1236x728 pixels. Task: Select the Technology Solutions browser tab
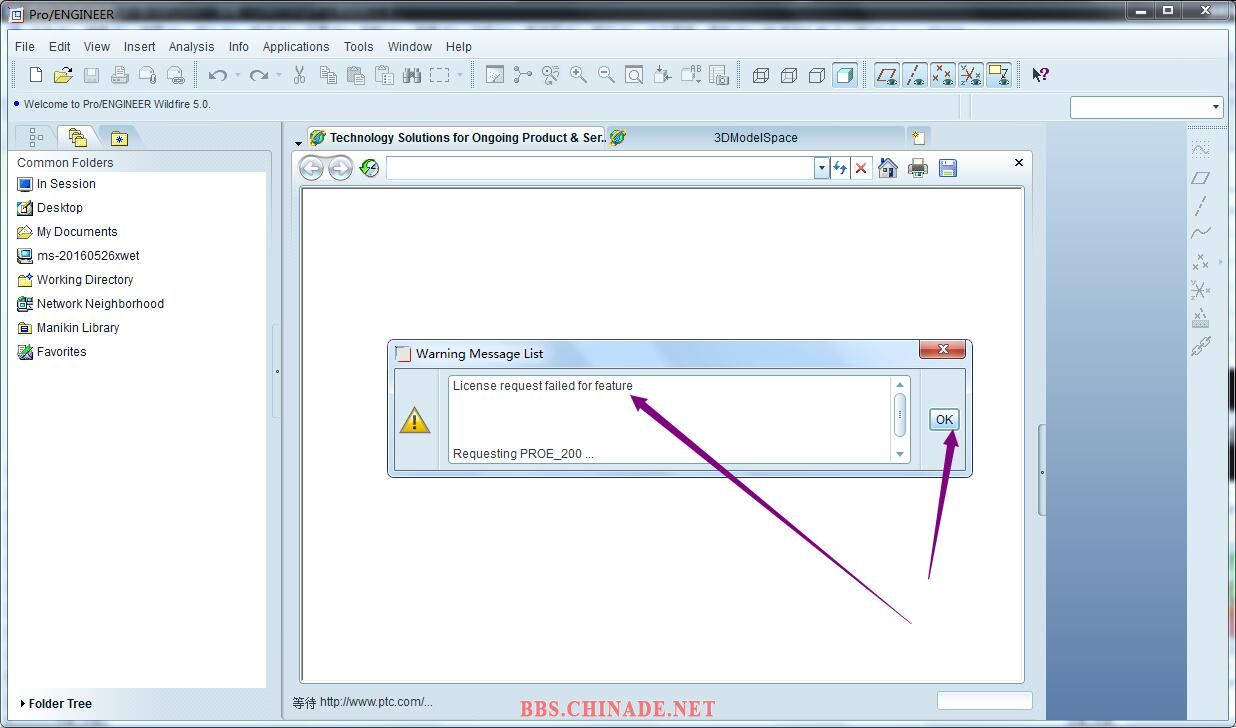[x=457, y=137]
